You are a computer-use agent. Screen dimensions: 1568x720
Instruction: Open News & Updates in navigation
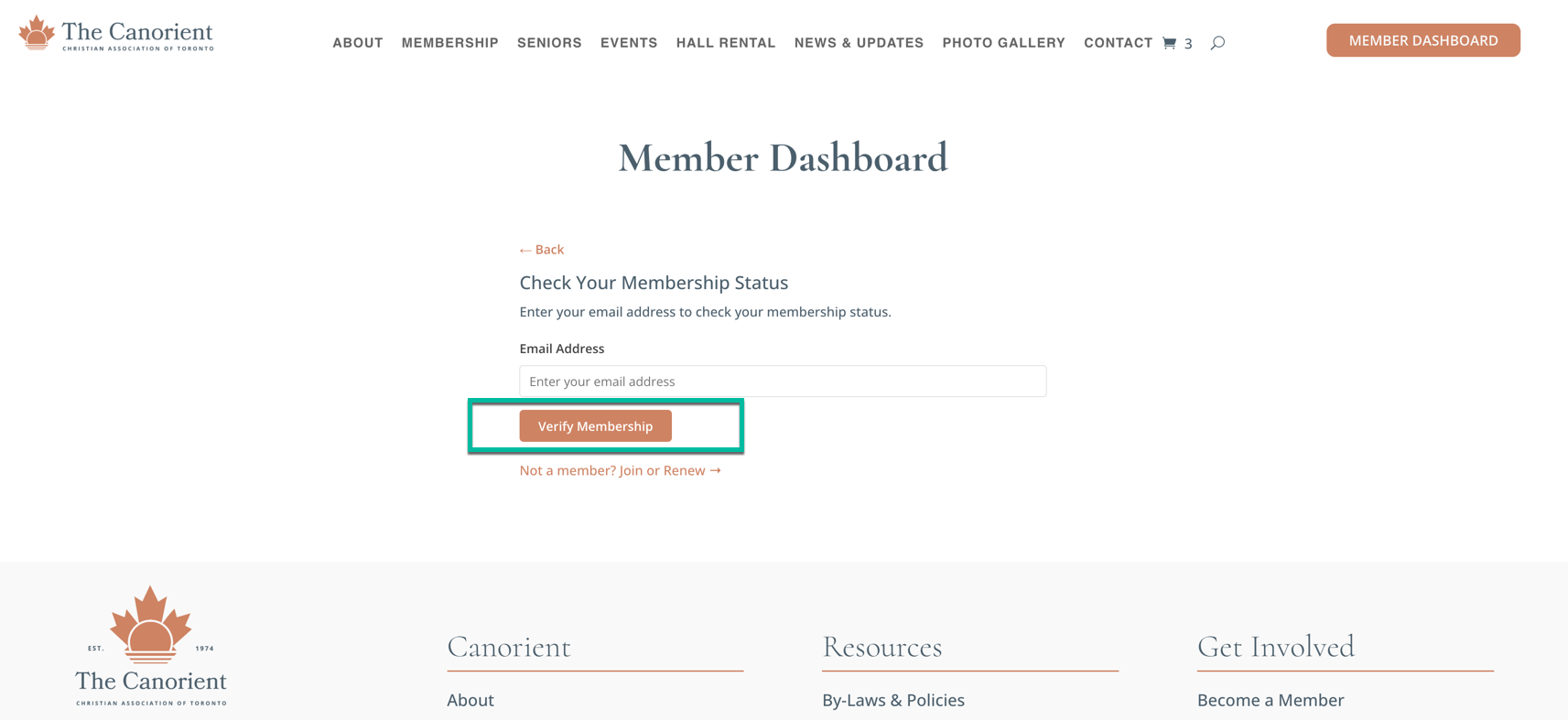pos(859,43)
